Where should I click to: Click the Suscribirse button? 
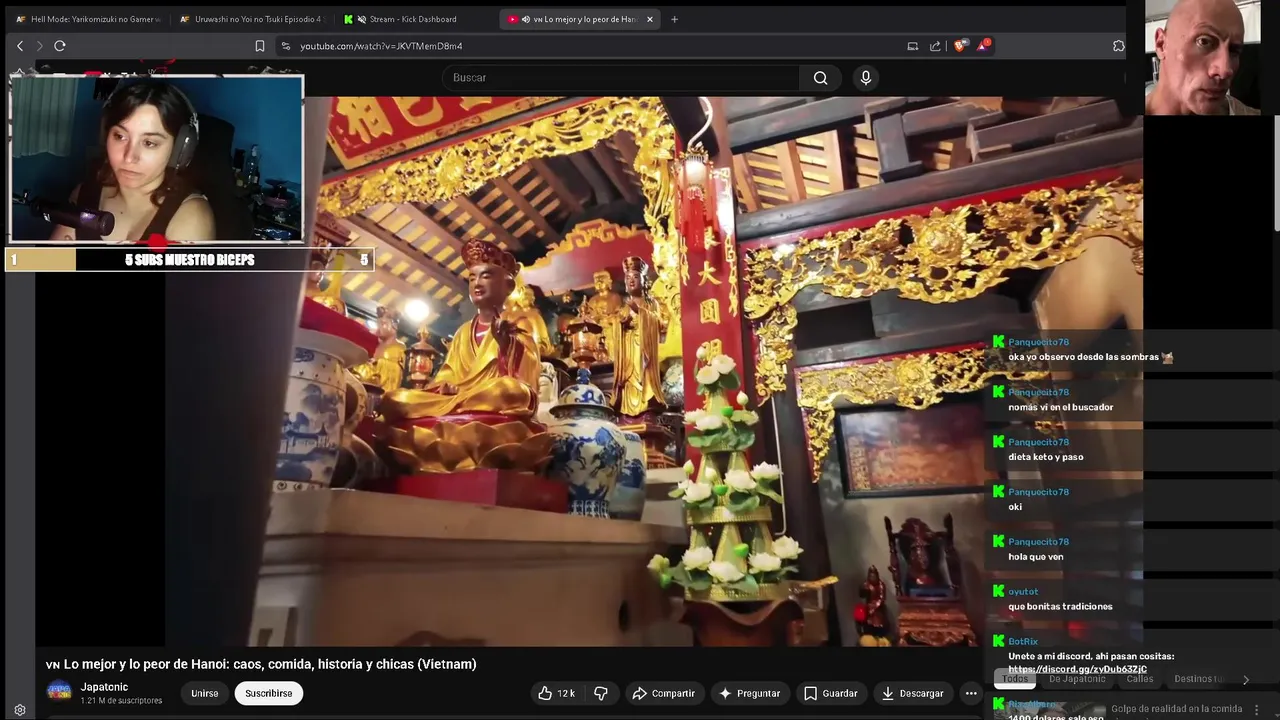[x=269, y=693]
